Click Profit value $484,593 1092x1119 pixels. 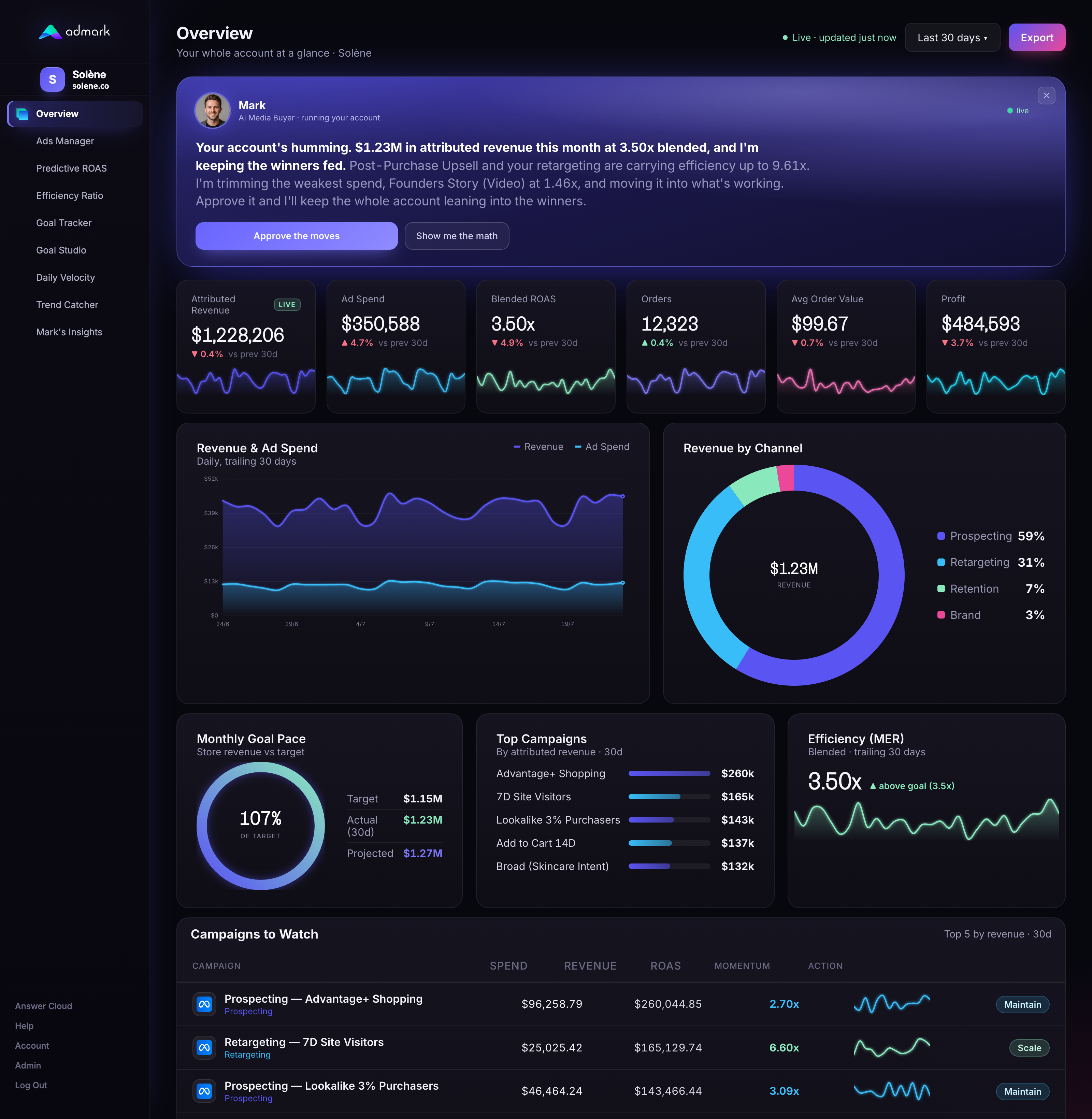(x=980, y=324)
